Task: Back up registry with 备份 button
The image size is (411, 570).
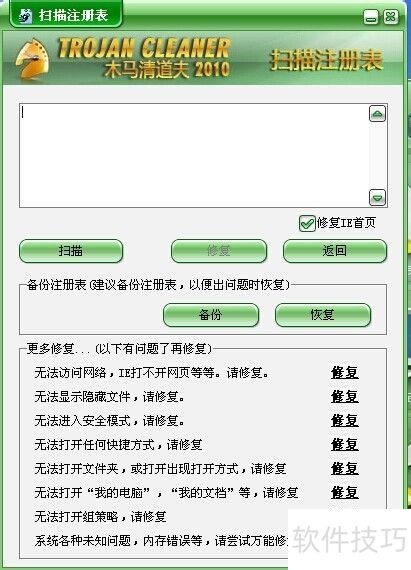Action: [x=211, y=315]
